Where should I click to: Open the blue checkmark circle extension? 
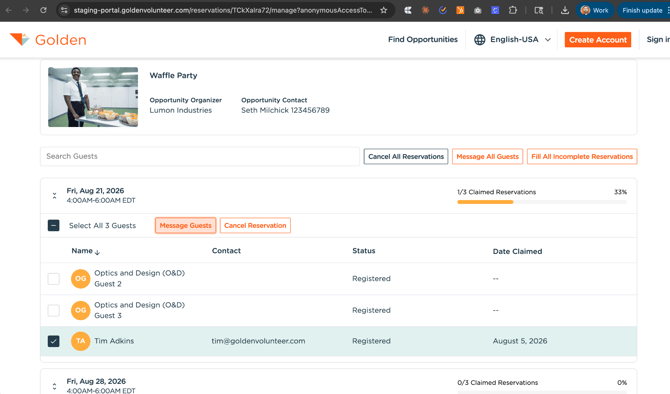pos(443,10)
